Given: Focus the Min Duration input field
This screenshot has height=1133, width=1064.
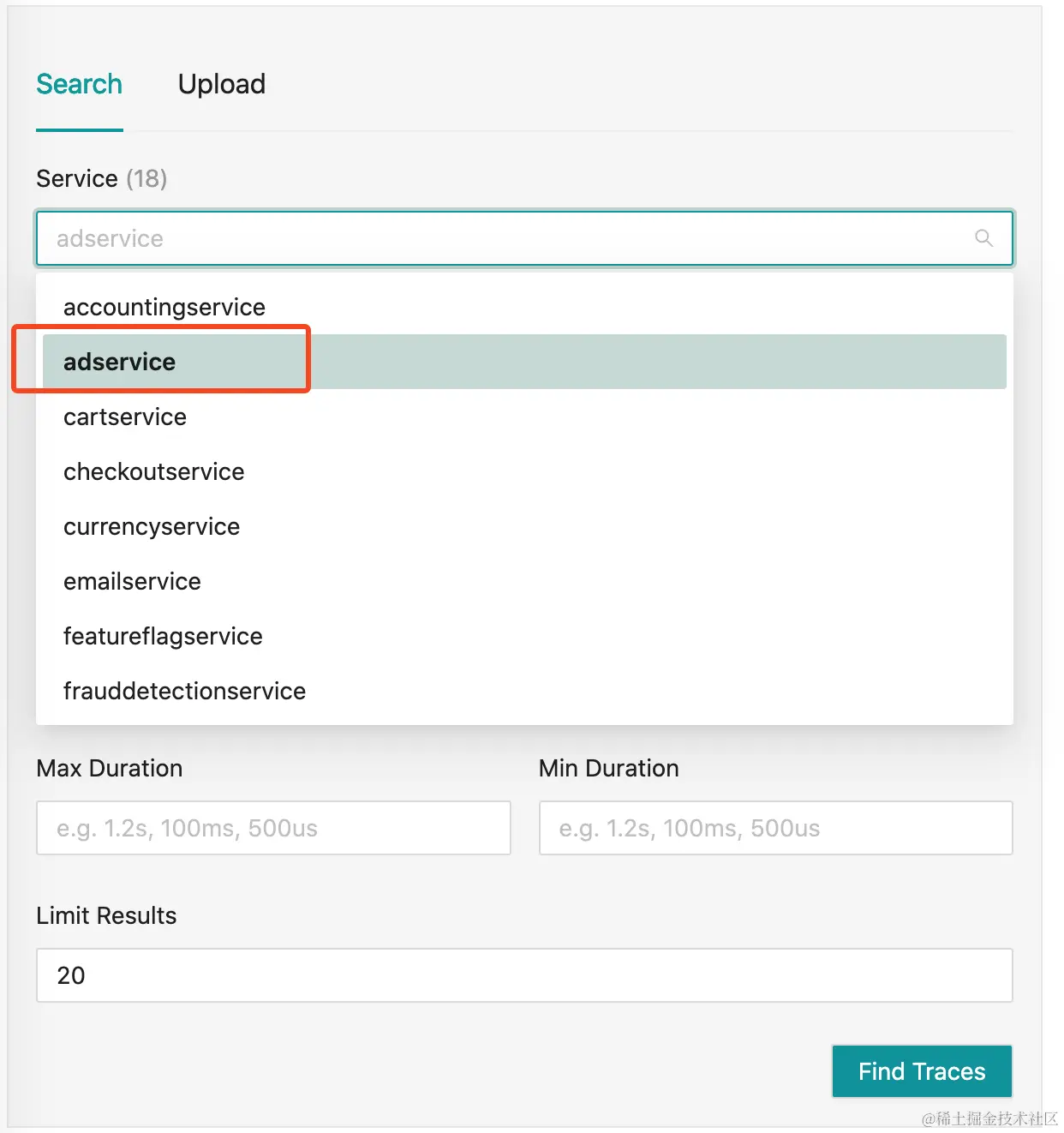Looking at the screenshot, I should (775, 828).
